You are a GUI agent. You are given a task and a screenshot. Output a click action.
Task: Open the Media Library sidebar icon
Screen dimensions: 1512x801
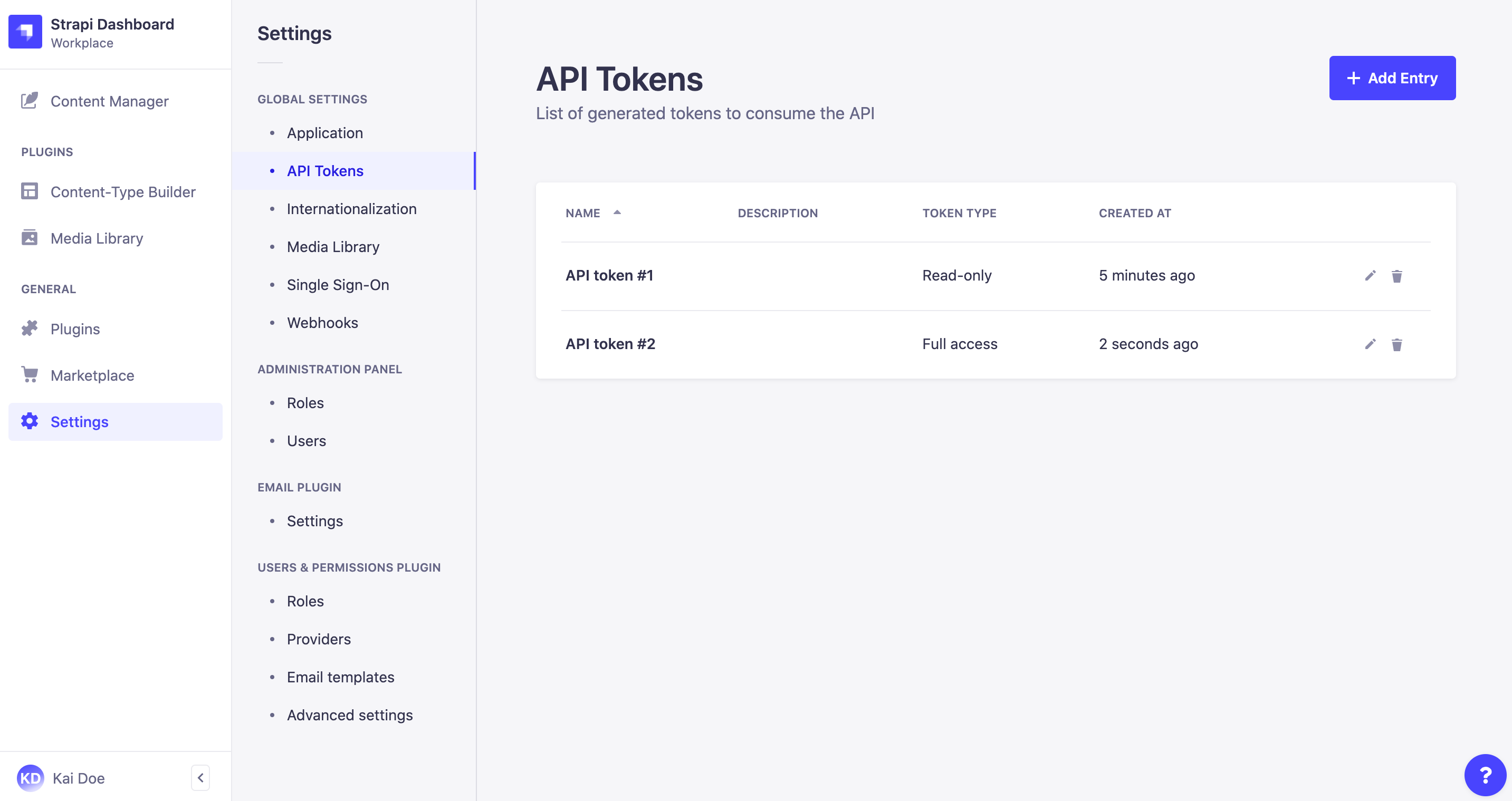(x=30, y=238)
